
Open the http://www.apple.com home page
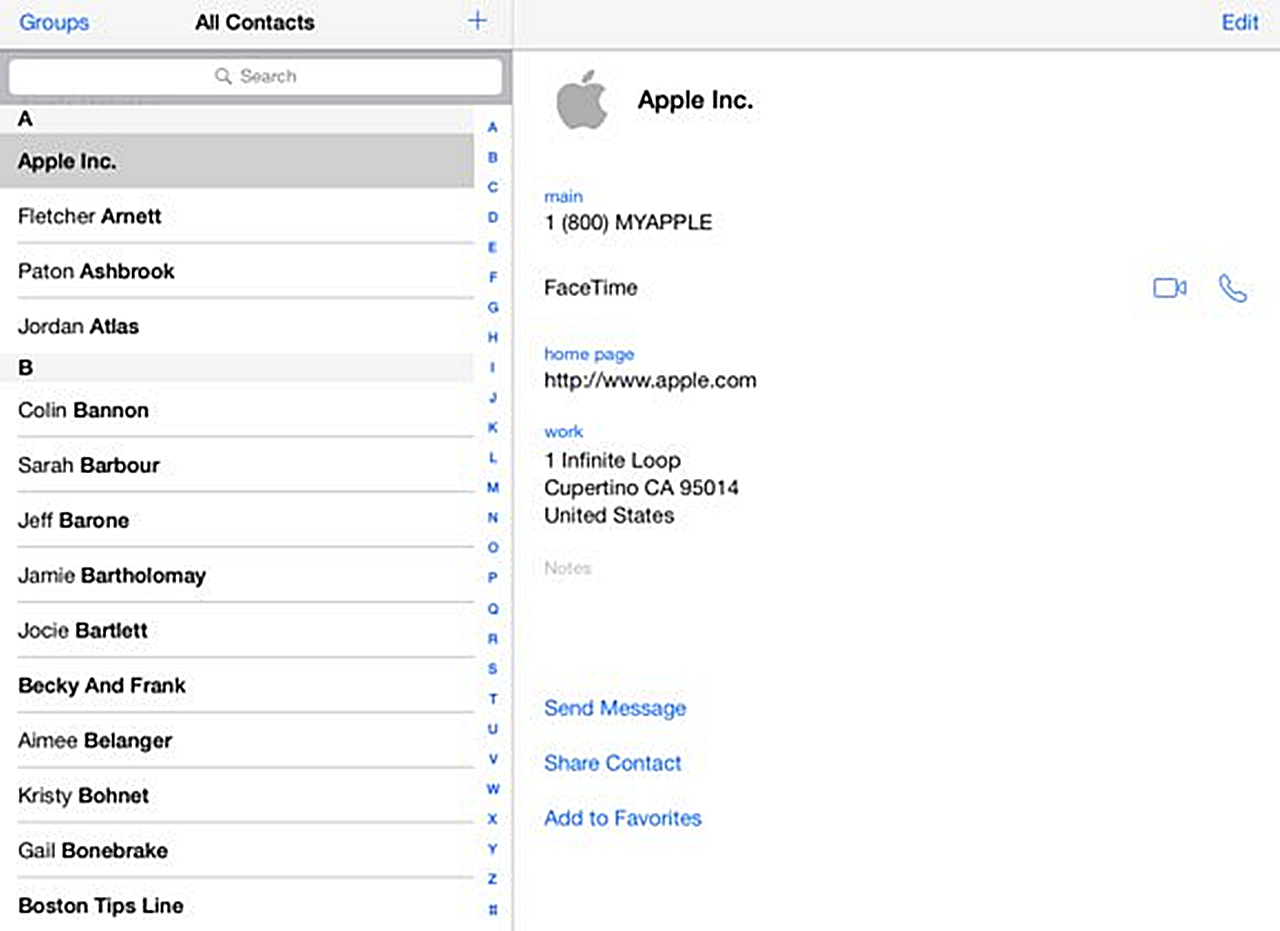[x=650, y=380]
